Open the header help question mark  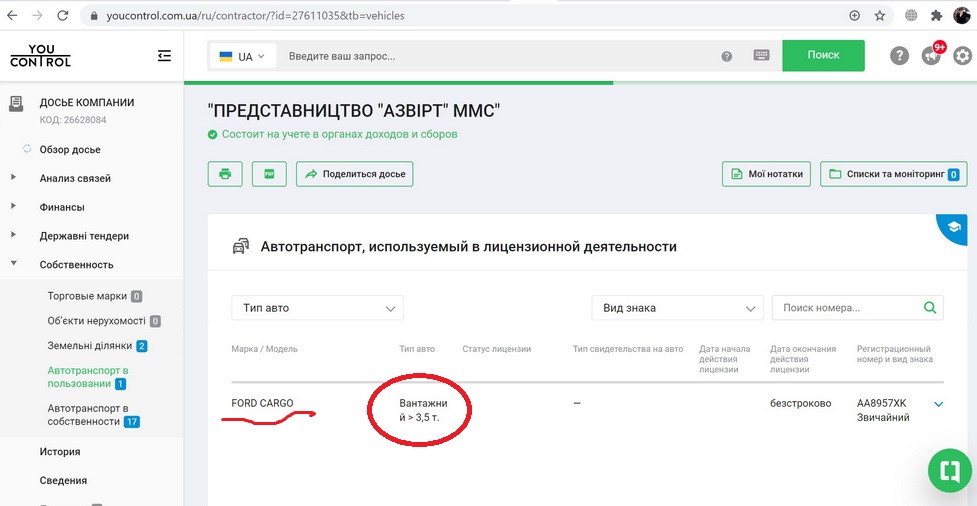[898, 56]
